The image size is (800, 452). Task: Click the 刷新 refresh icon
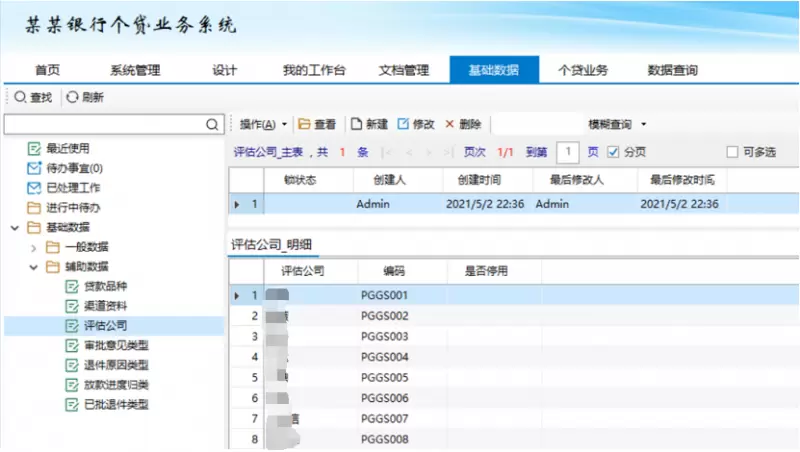point(72,98)
